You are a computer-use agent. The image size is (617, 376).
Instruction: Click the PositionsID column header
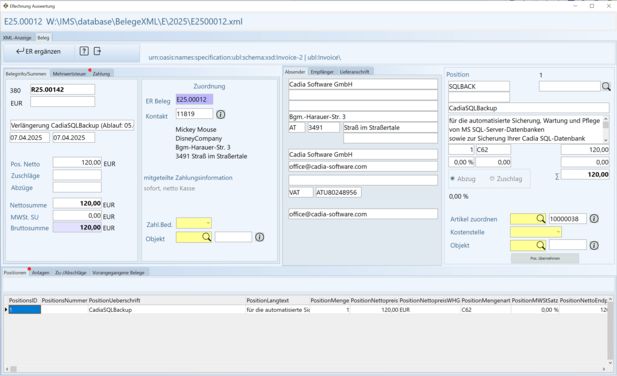pyautogui.click(x=23, y=300)
